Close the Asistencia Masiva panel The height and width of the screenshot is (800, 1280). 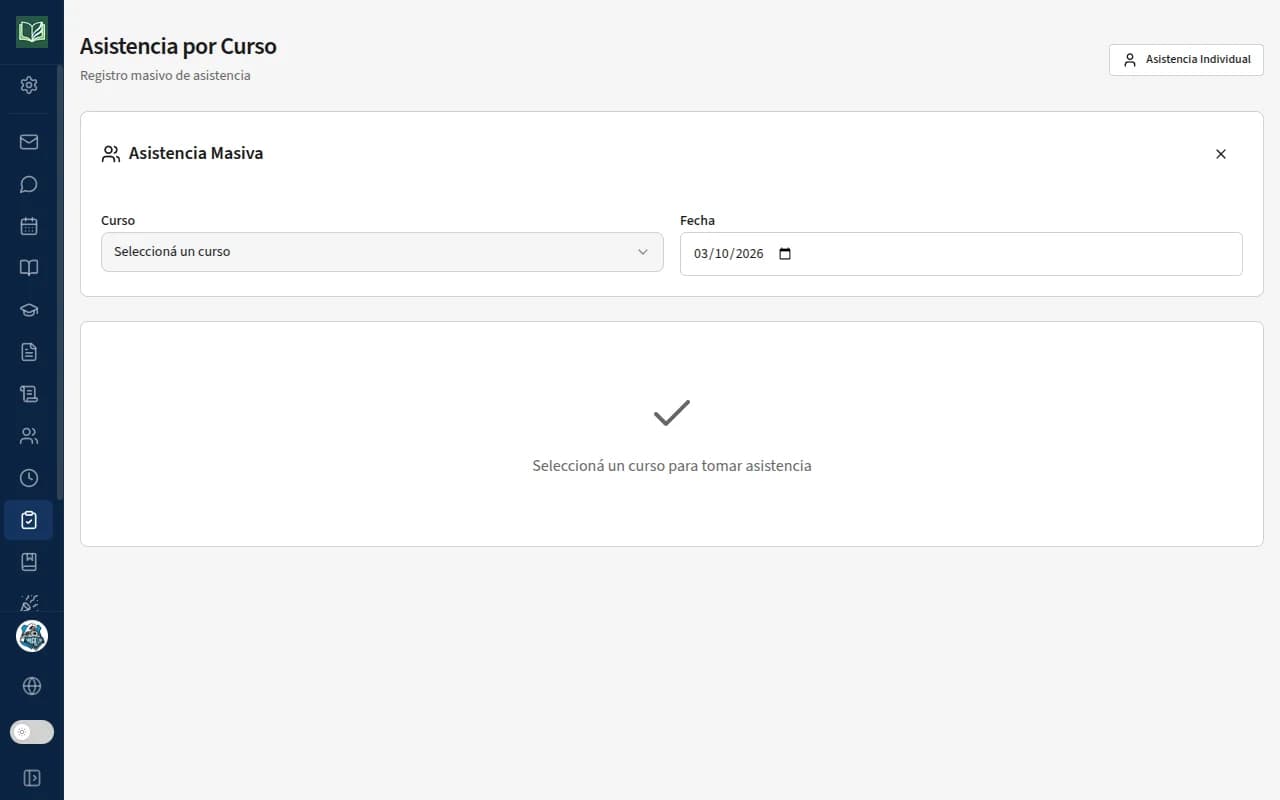pyautogui.click(x=1221, y=154)
